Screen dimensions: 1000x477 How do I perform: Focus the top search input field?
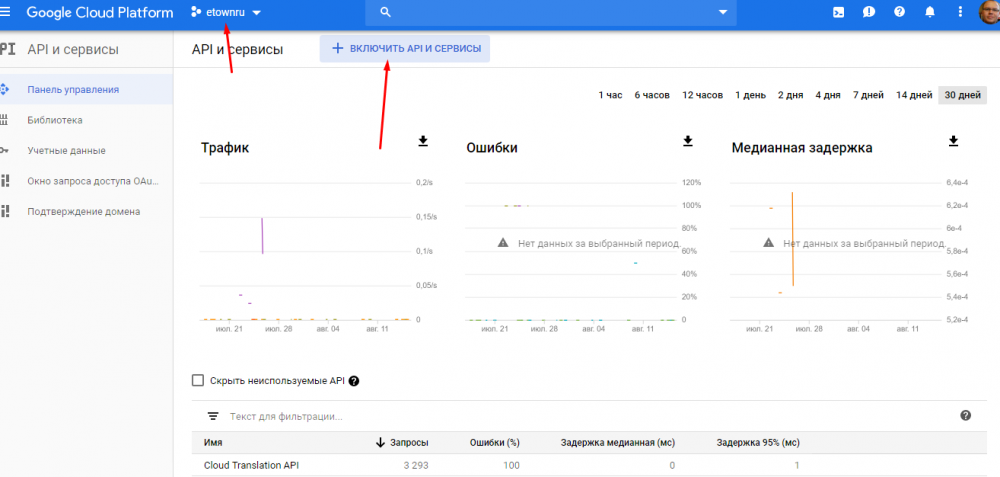pyautogui.click(x=551, y=13)
